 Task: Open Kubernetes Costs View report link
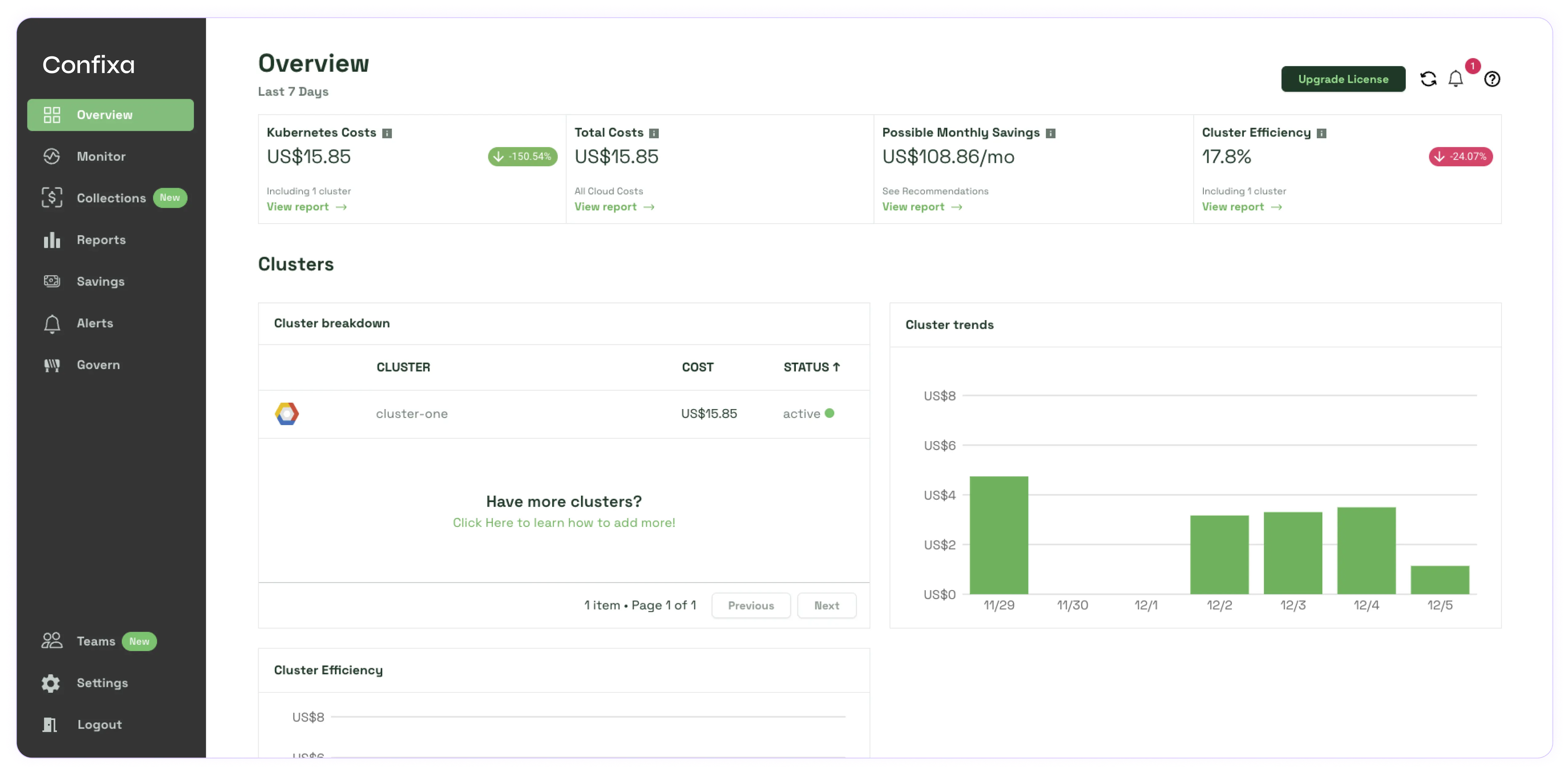coord(306,207)
